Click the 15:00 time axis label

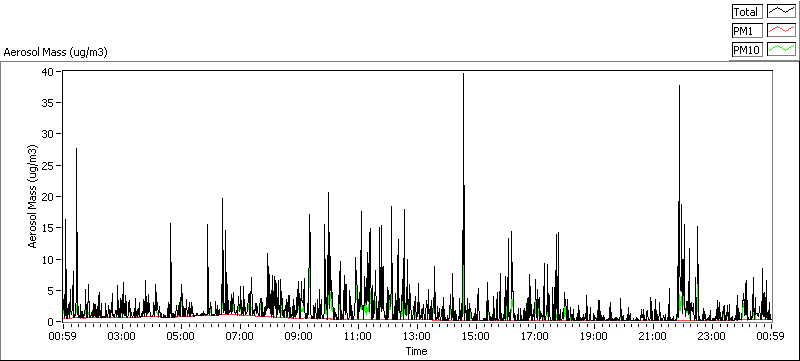click(x=476, y=336)
